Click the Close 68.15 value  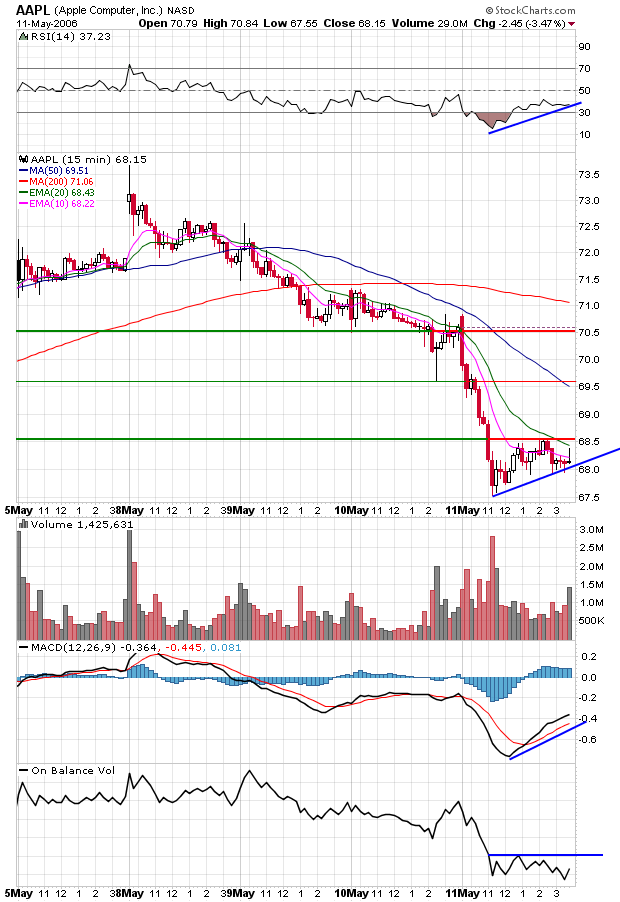click(x=354, y=23)
